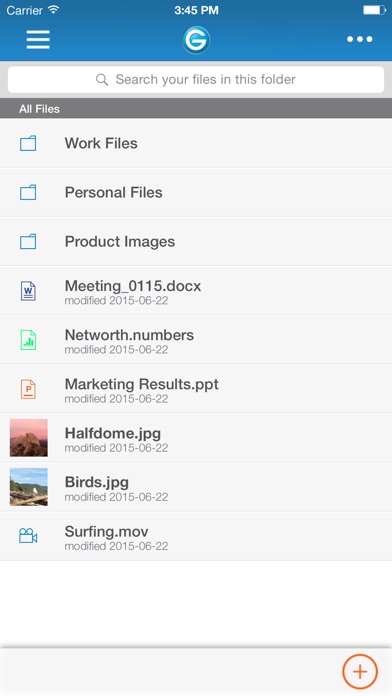Click the Networth.numbers spreadsheet icon
This screenshot has height=696, width=392.
28,340
